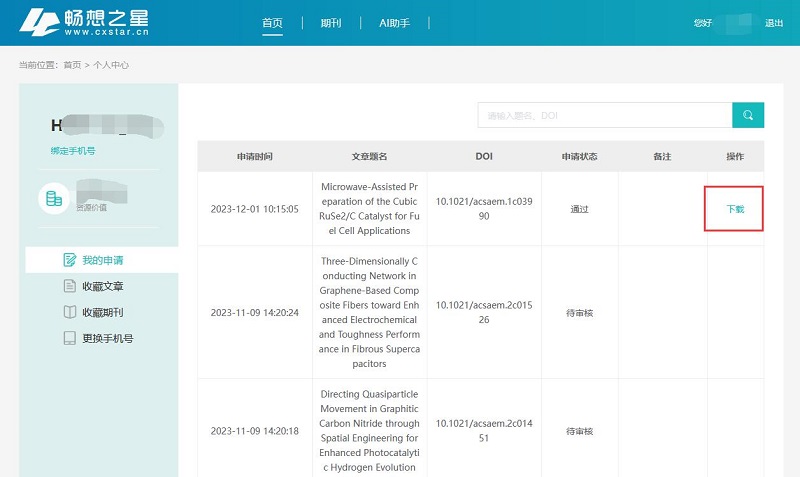Click 待审核 status of the Graphitic Carbon Nitride article
This screenshot has width=800, height=477.
coord(580,431)
